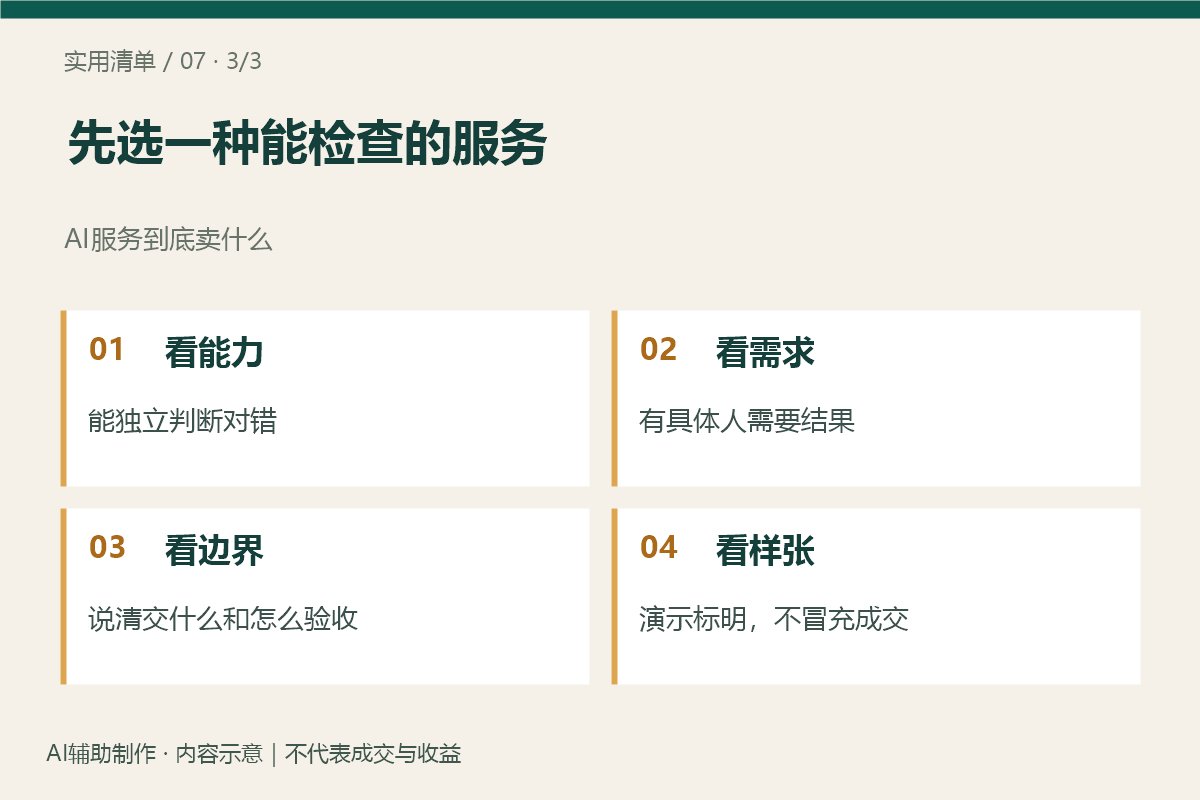Image resolution: width=1200 pixels, height=800 pixels.
Task: Click the line "说清交什么和怎么验收"
Action: [x=223, y=618]
